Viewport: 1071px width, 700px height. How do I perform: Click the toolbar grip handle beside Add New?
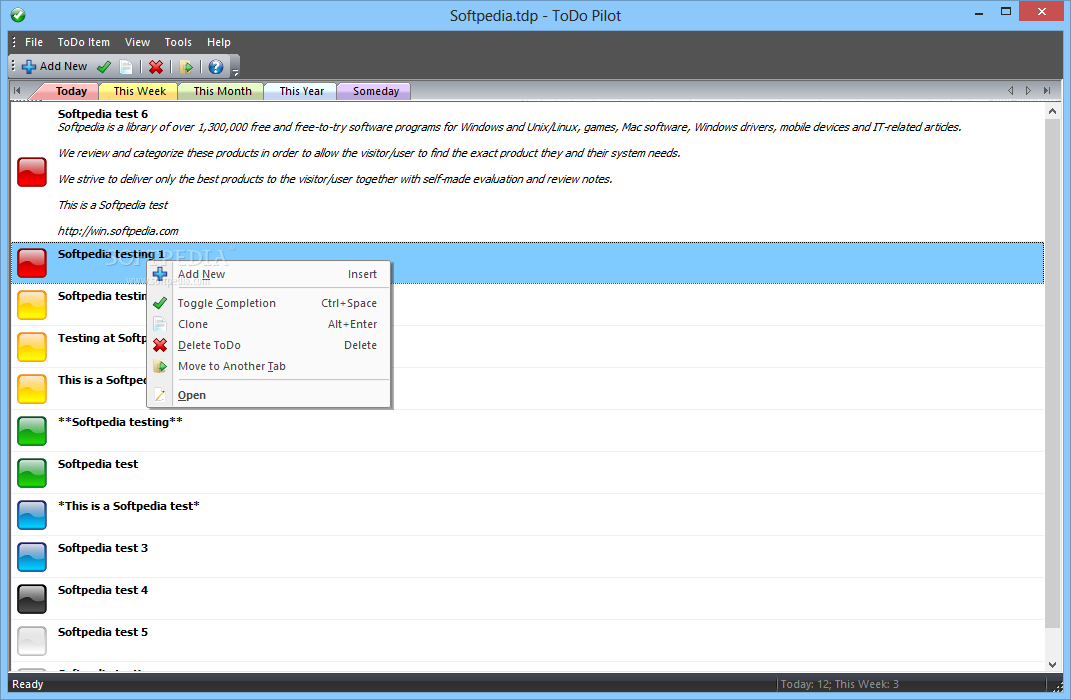click(x=13, y=66)
